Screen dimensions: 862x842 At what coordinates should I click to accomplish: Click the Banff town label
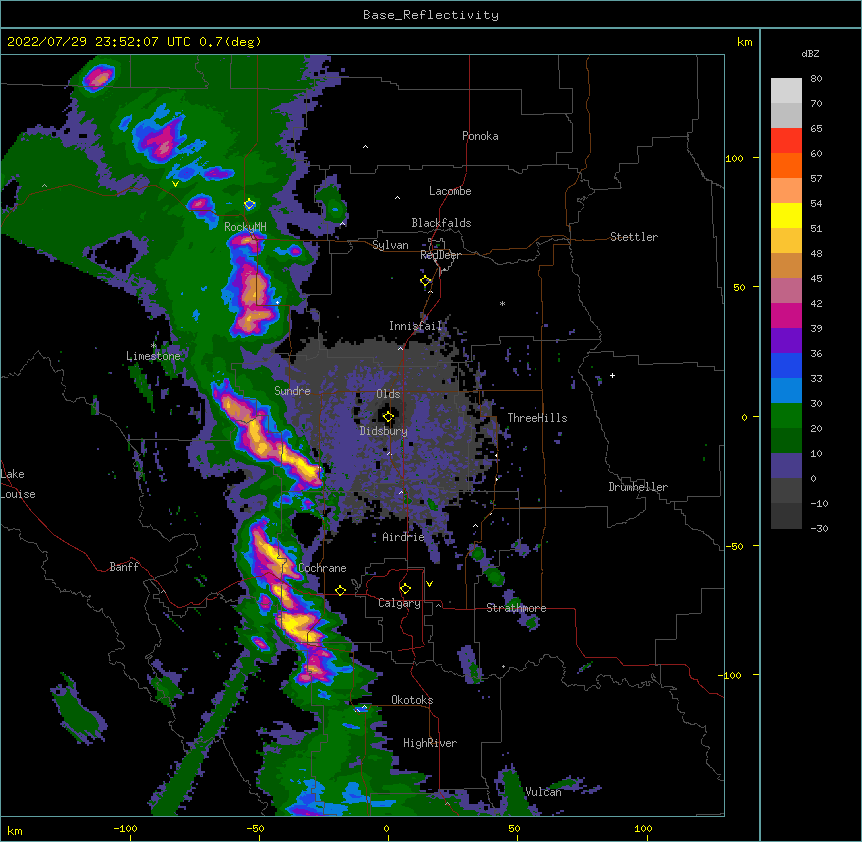124,567
